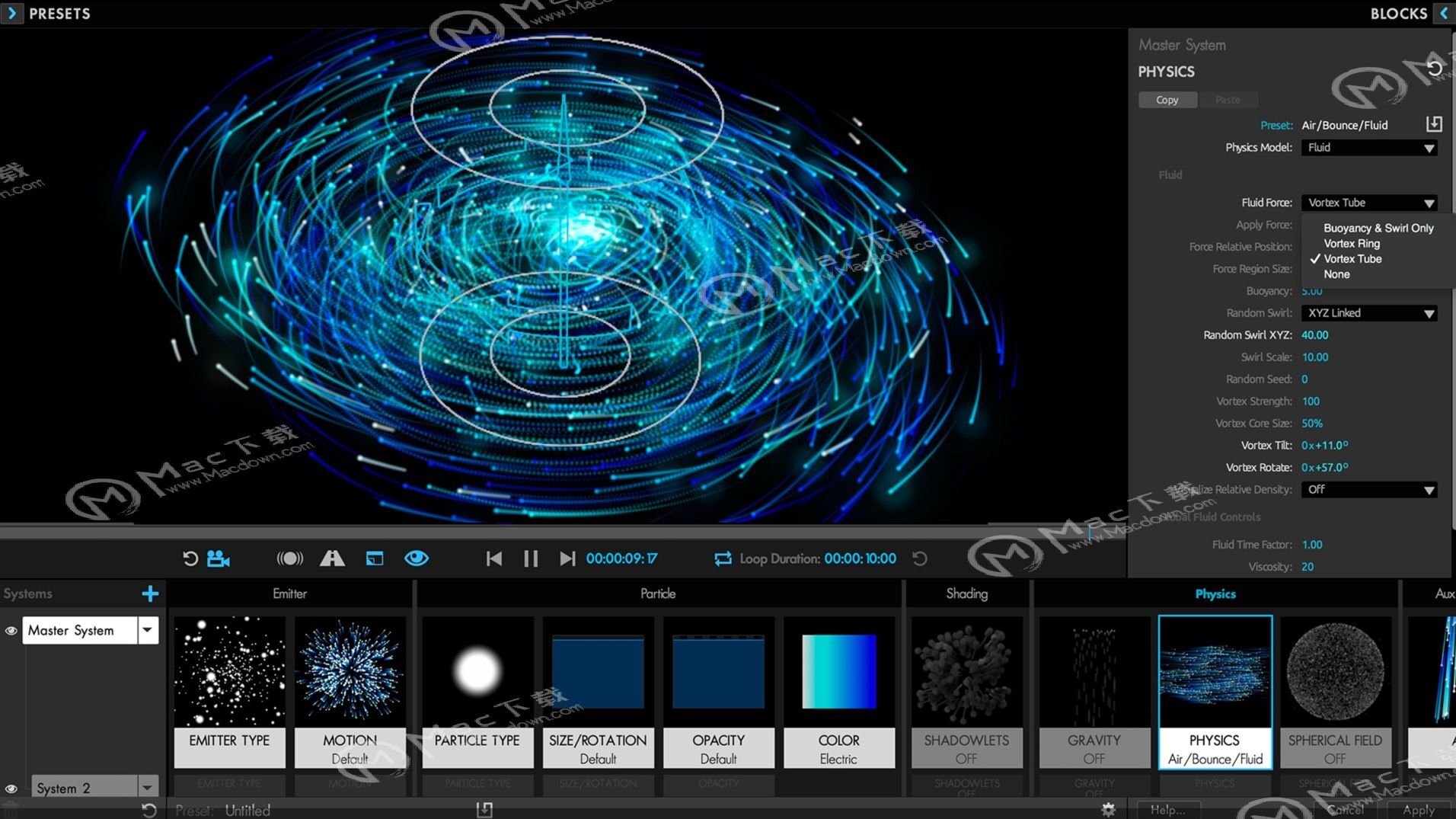The width and height of the screenshot is (1456, 819).
Task: Toggle the motion blur icon near playback controls
Action: (289, 558)
